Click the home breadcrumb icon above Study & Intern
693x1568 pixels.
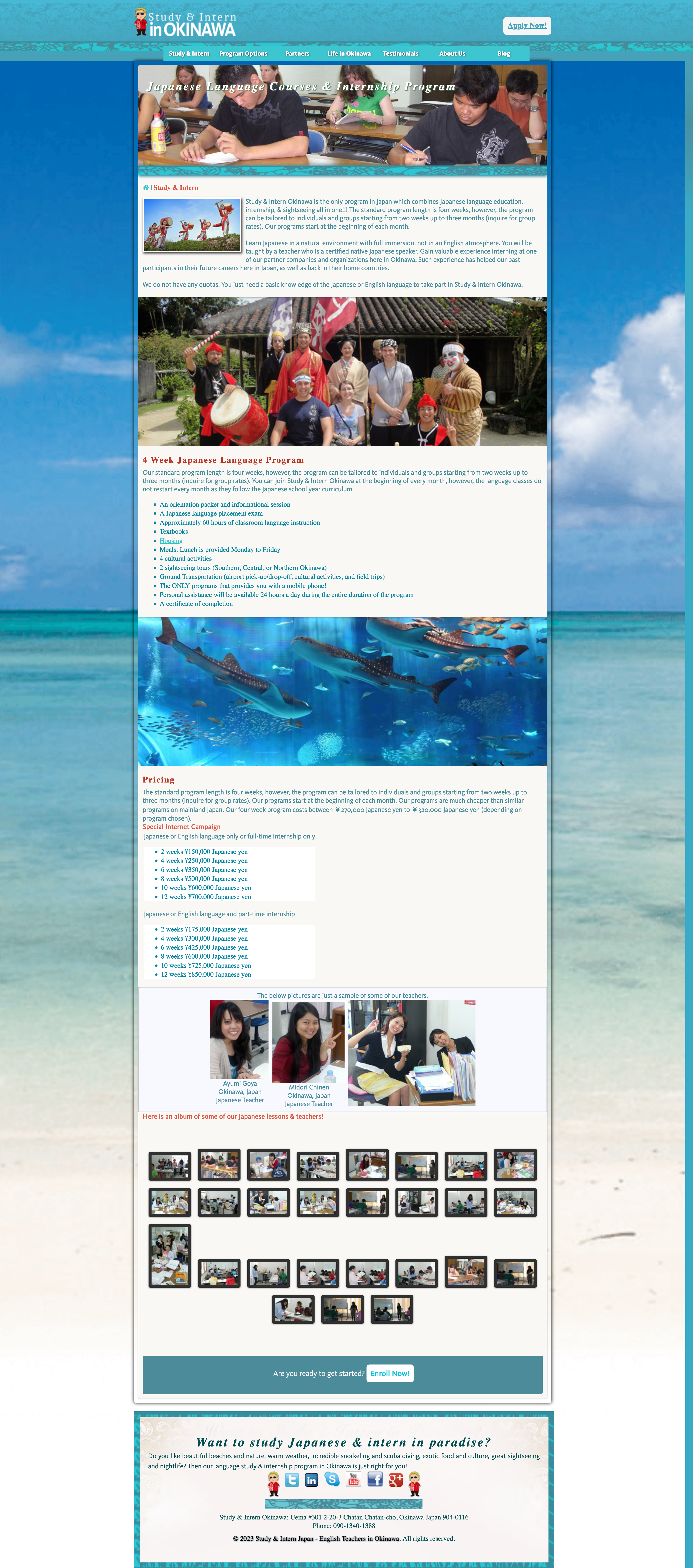coord(145,188)
